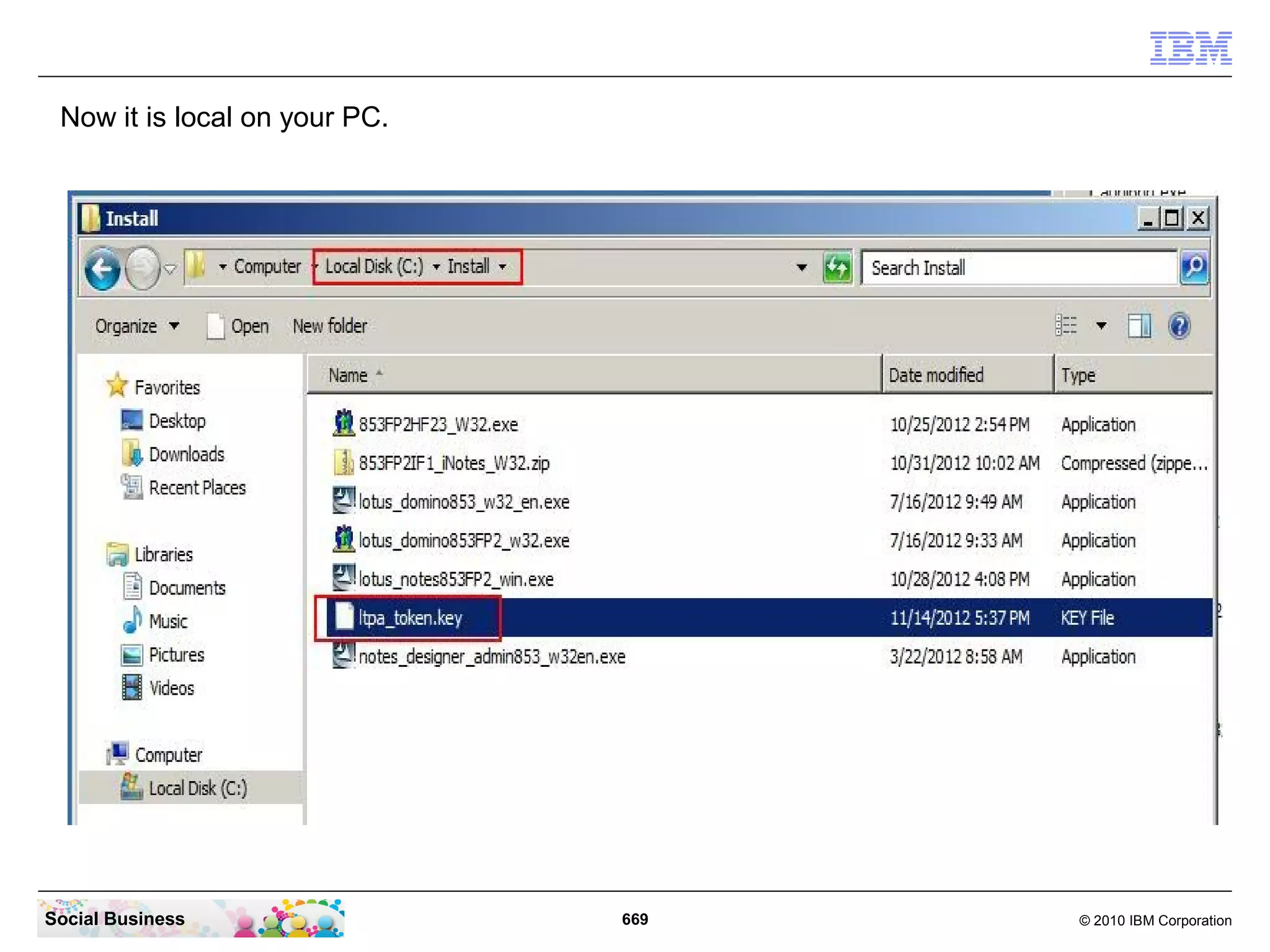Viewport: 1270px width, 952px height.
Task: Click the Recent Places icon
Action: point(131,487)
